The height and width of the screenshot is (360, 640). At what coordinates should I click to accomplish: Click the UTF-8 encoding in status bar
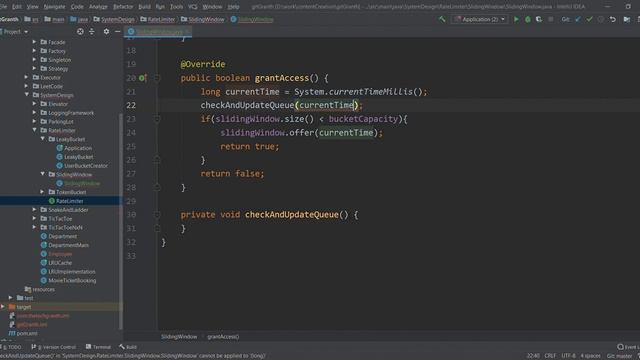(x=569, y=356)
